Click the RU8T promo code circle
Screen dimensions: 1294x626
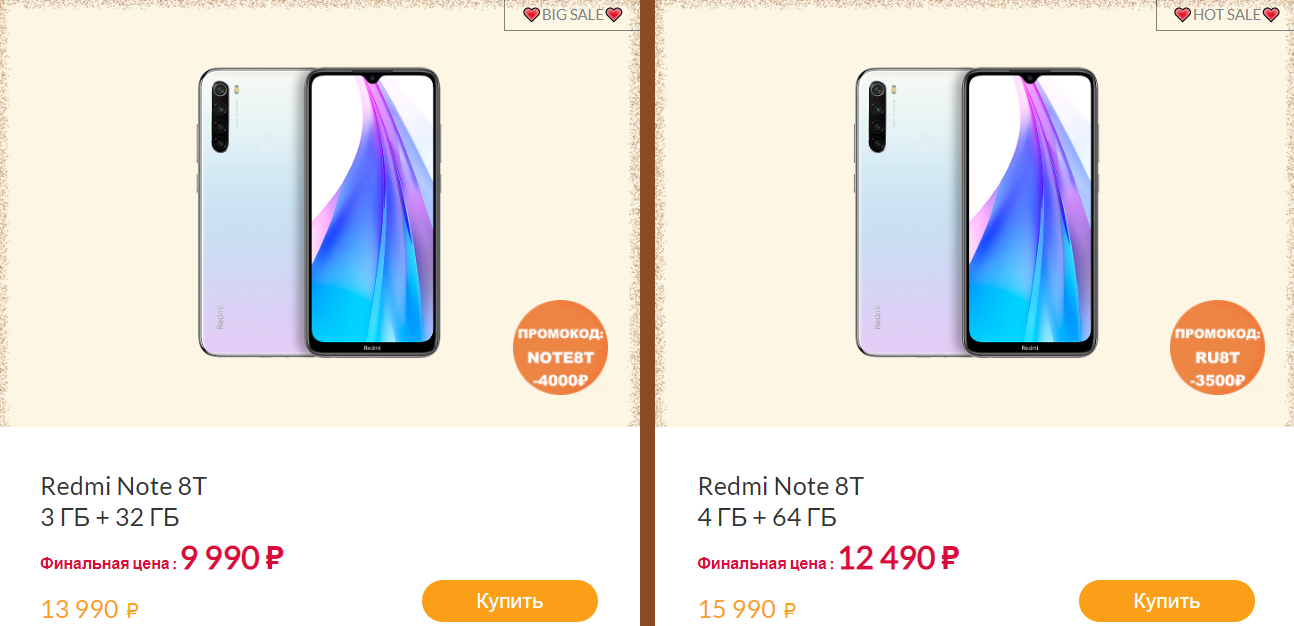[1217, 348]
